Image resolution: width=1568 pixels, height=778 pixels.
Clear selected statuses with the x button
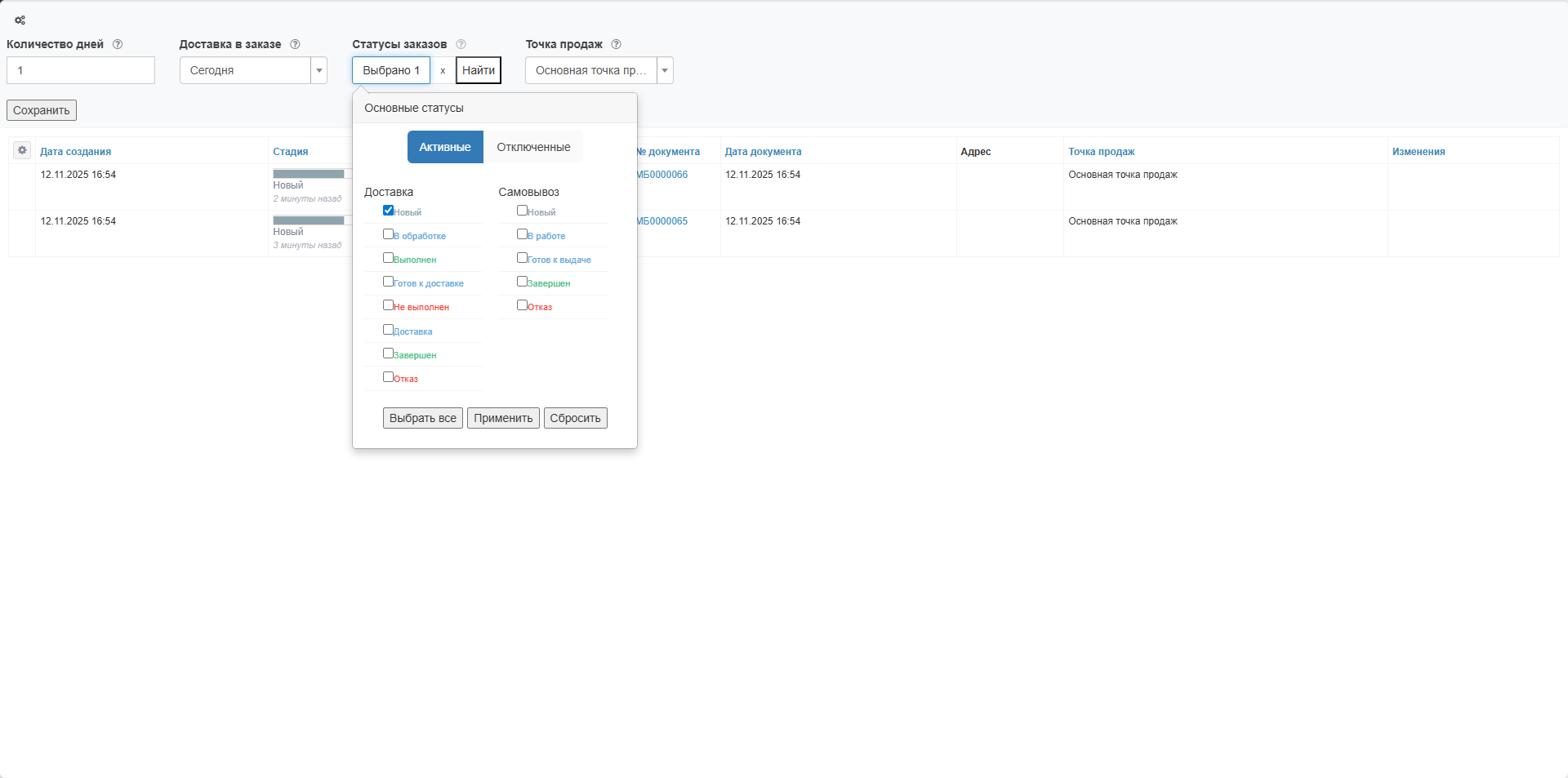point(443,71)
